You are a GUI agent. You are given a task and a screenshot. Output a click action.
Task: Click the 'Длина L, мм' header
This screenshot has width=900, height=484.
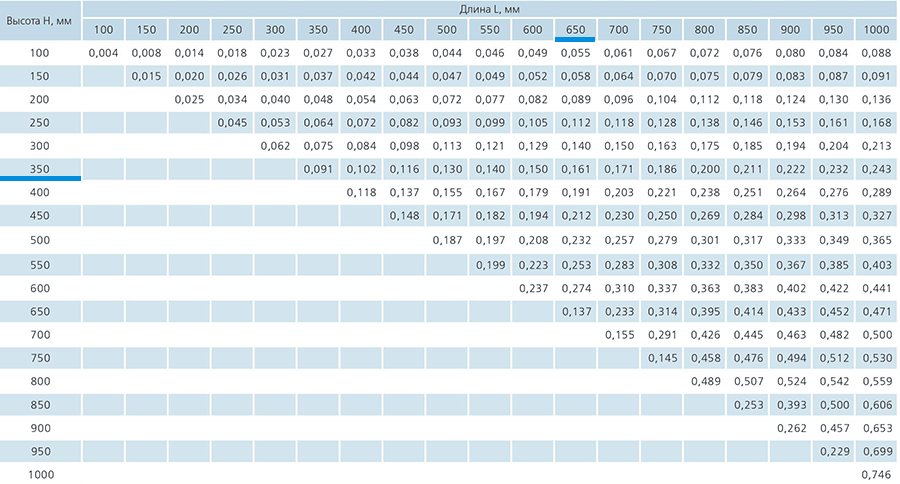click(490, 9)
